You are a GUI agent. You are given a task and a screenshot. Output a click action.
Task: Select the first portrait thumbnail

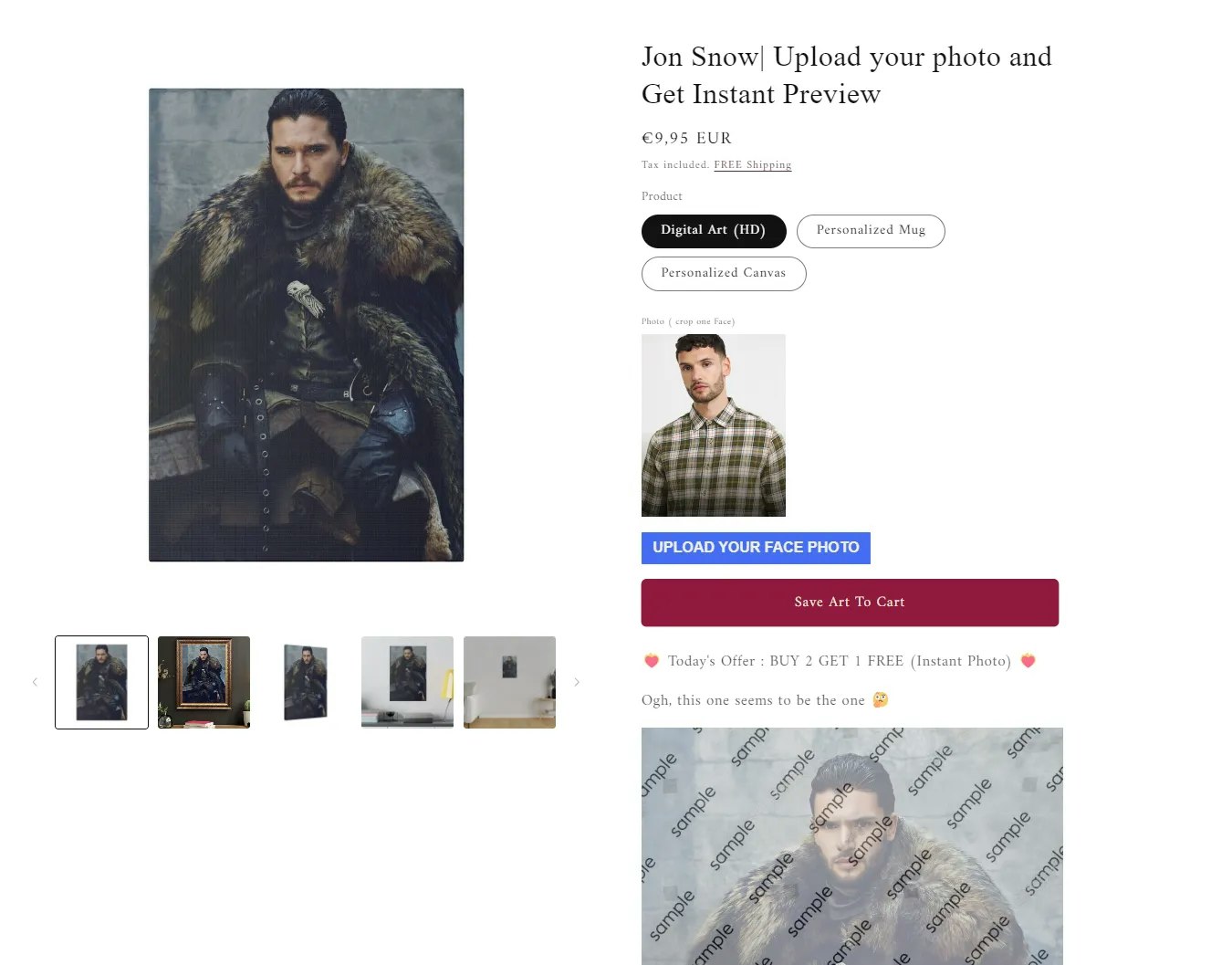tap(101, 682)
